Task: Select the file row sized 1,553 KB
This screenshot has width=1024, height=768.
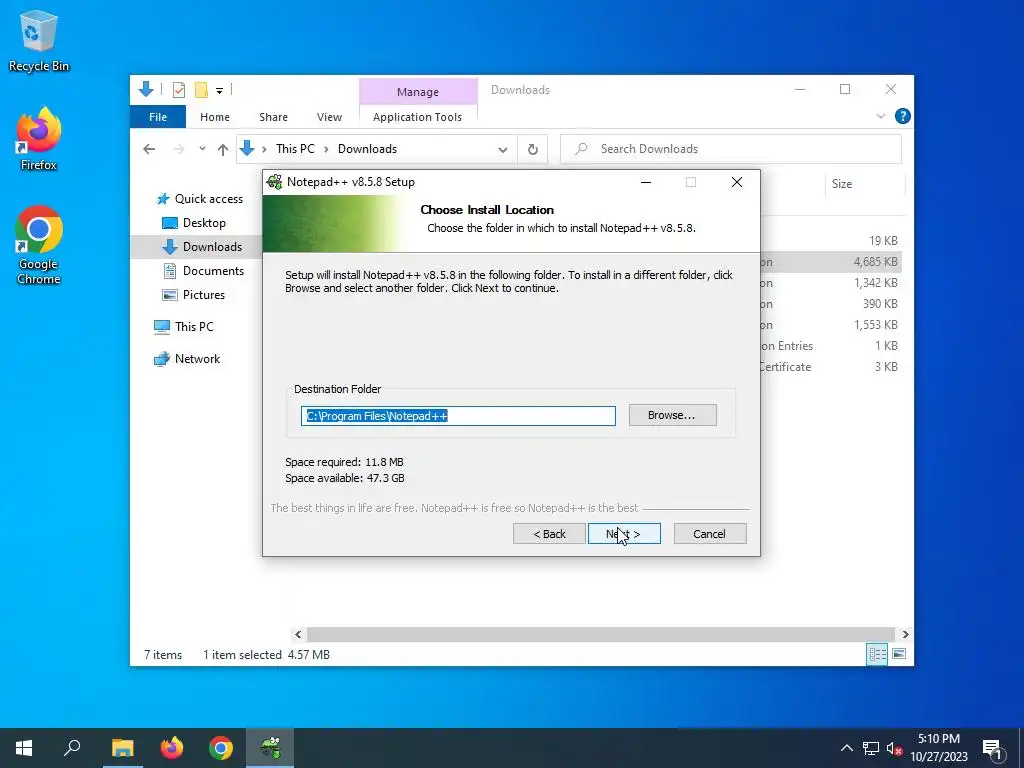Action: click(831, 325)
